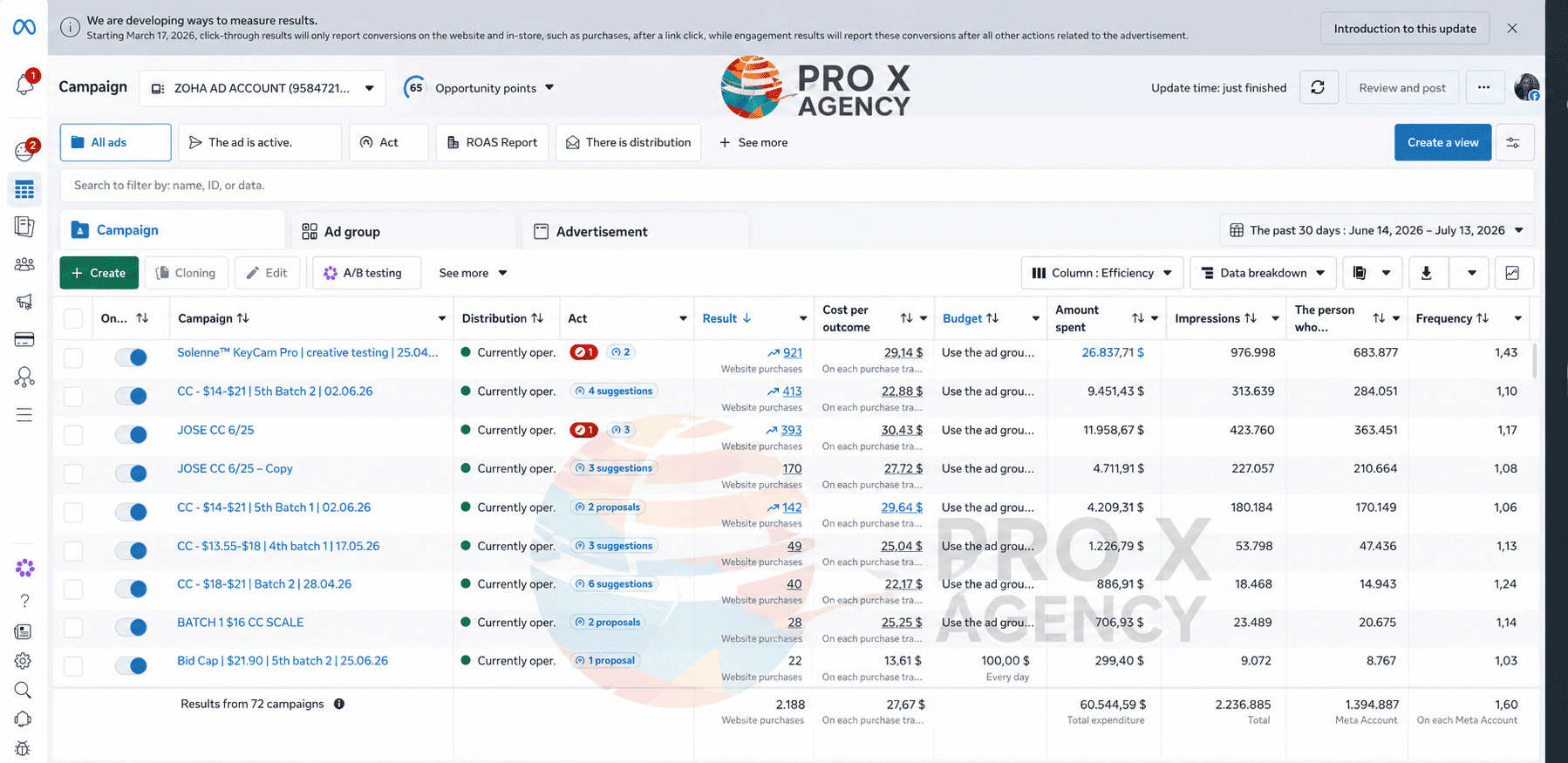Click the search magnifier icon in sidebar
Image resolution: width=1568 pixels, height=763 pixels.
tap(24, 690)
